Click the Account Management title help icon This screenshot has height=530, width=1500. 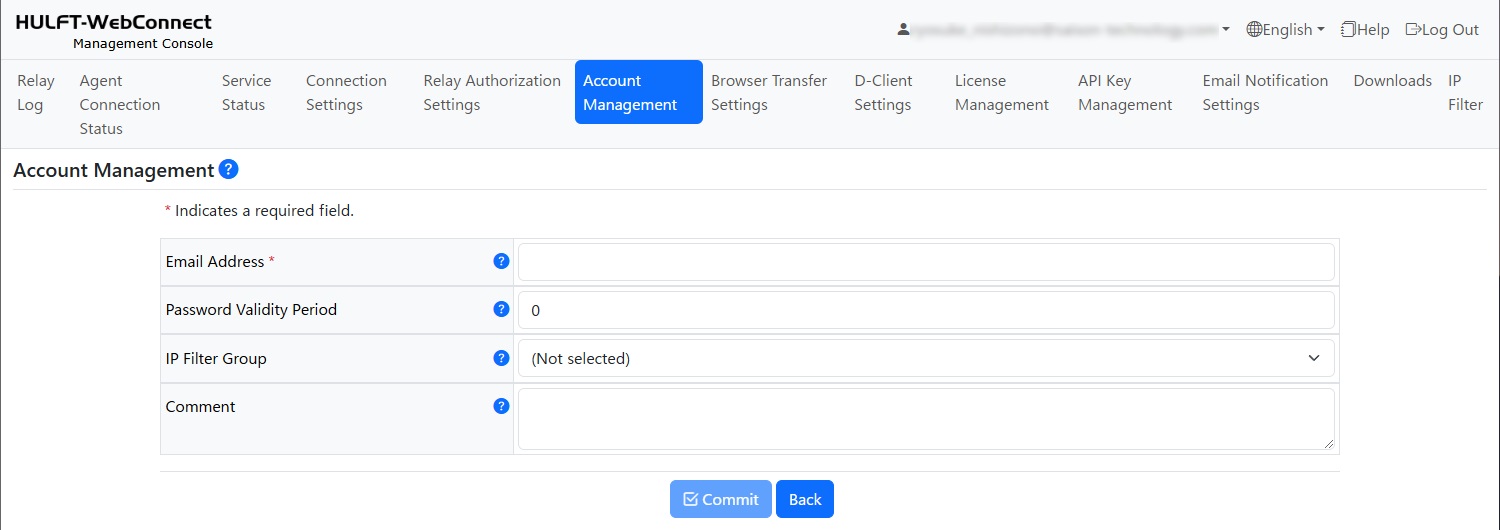(228, 170)
